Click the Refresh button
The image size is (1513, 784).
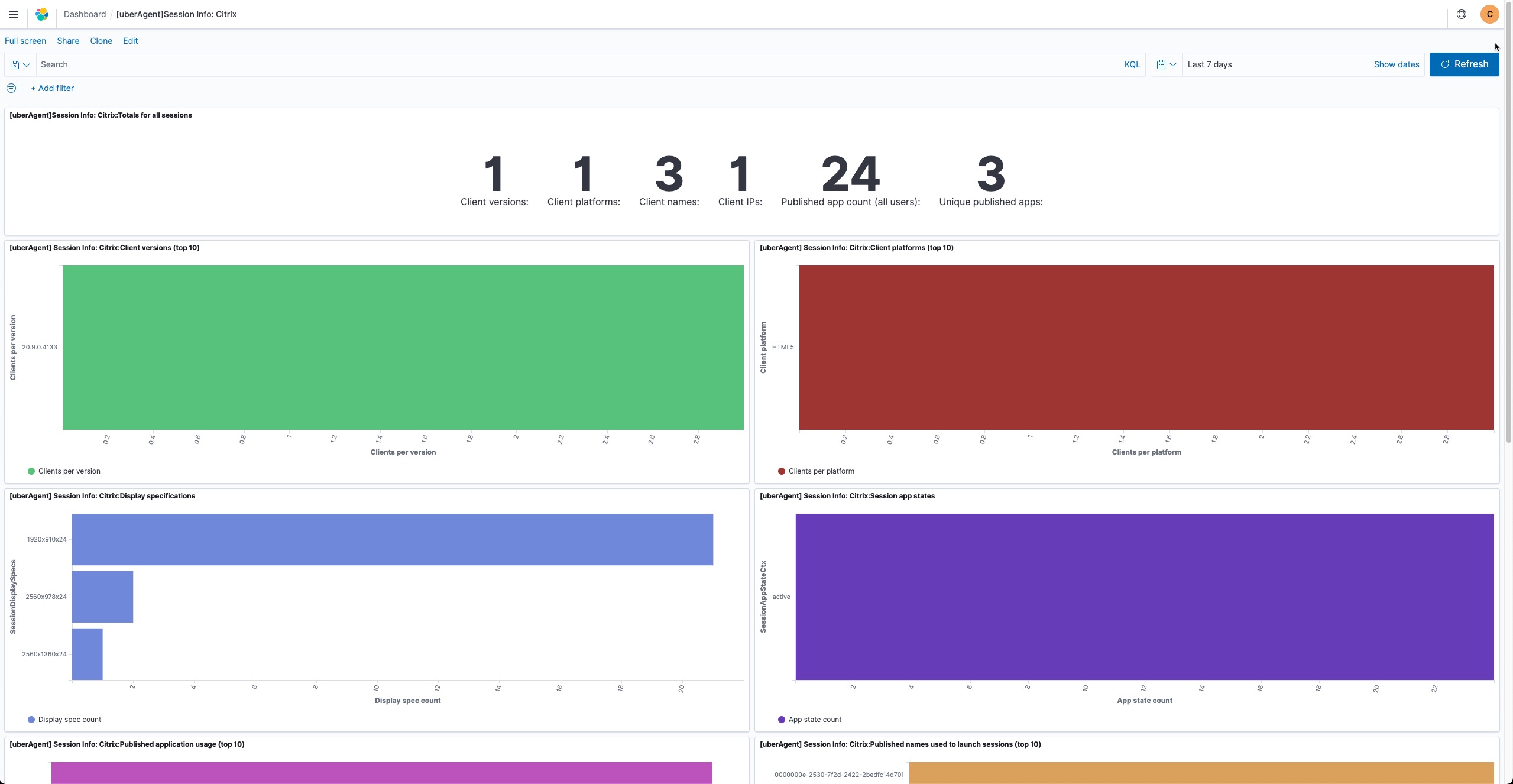[x=1463, y=64]
